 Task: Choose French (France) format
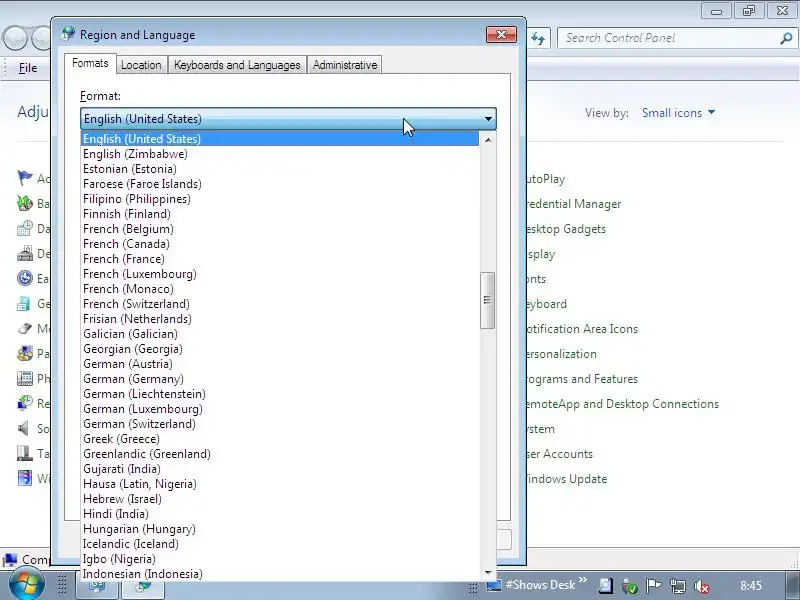(280, 259)
